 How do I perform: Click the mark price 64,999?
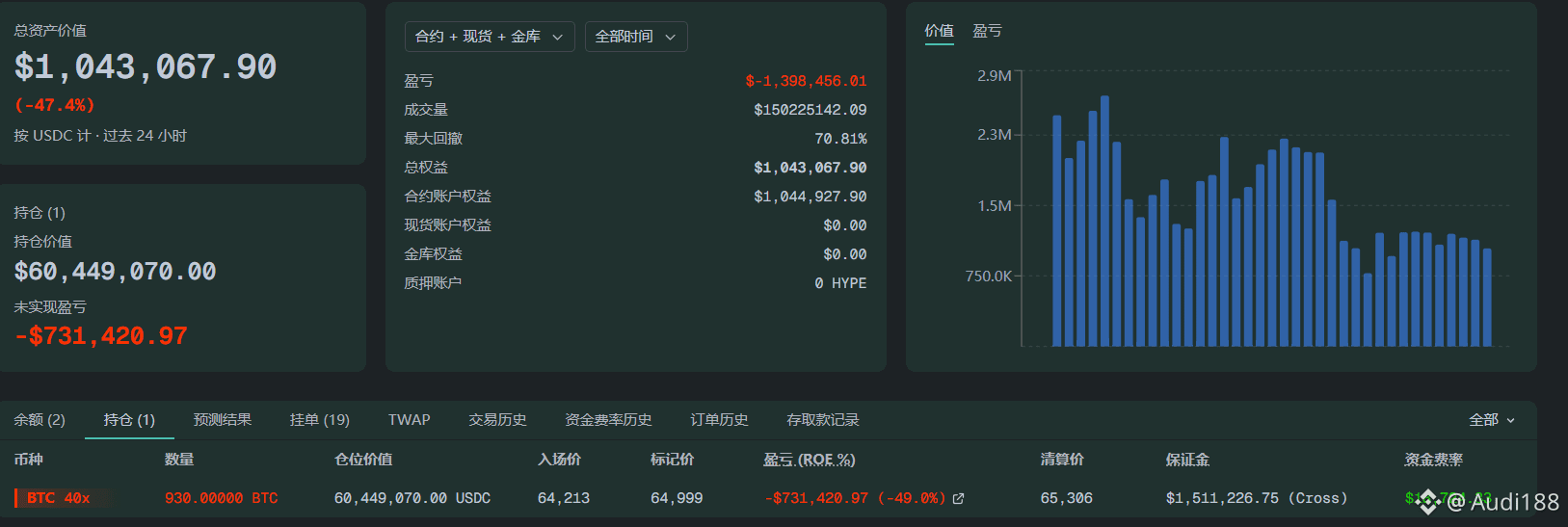tap(677, 498)
